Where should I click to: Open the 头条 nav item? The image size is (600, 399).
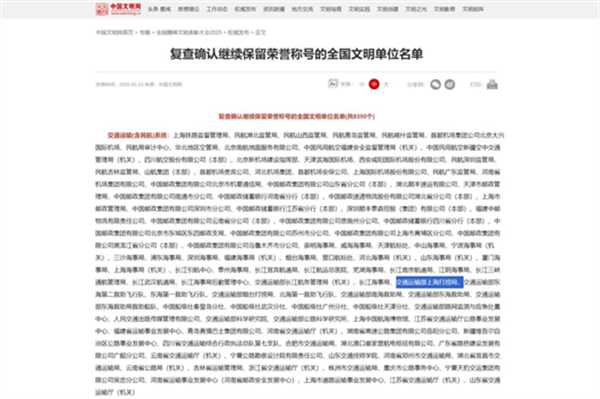pos(153,9)
